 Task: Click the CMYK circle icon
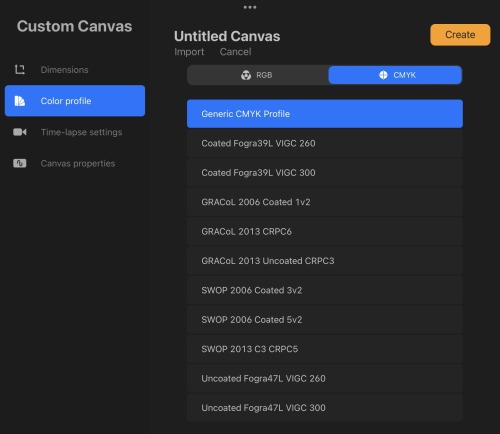pos(383,75)
